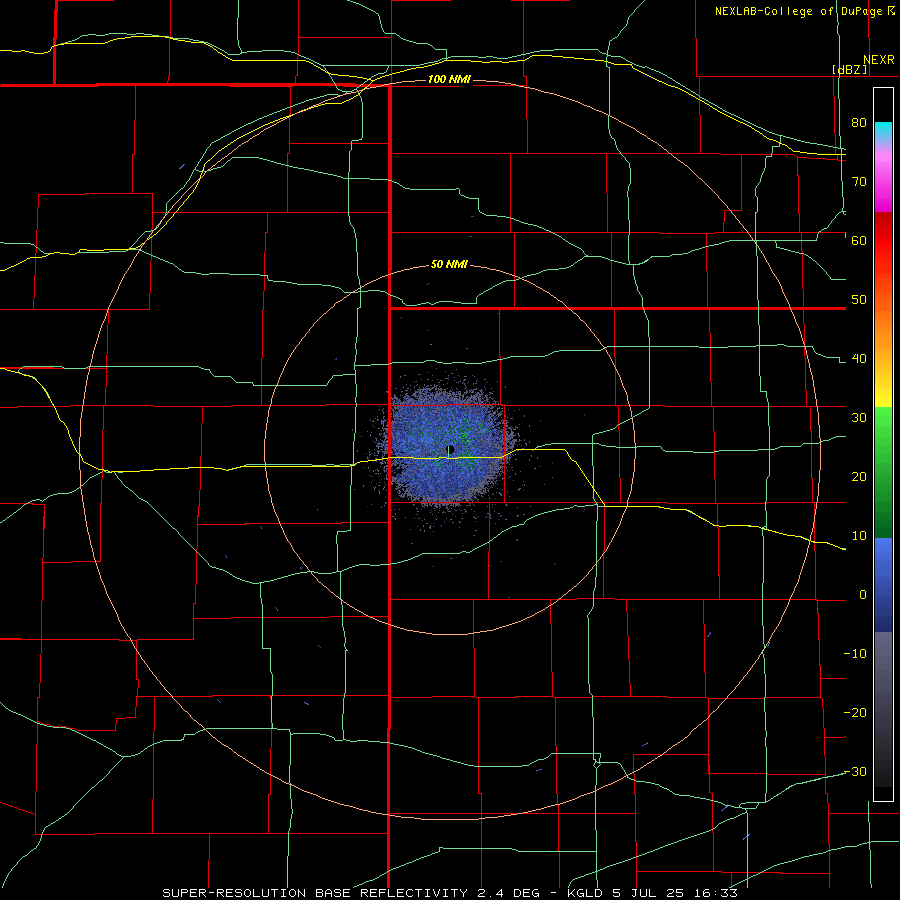Viewport: 900px width, 900px height.
Task: Select the 100 NMI range ring label
Action: [x=449, y=79]
